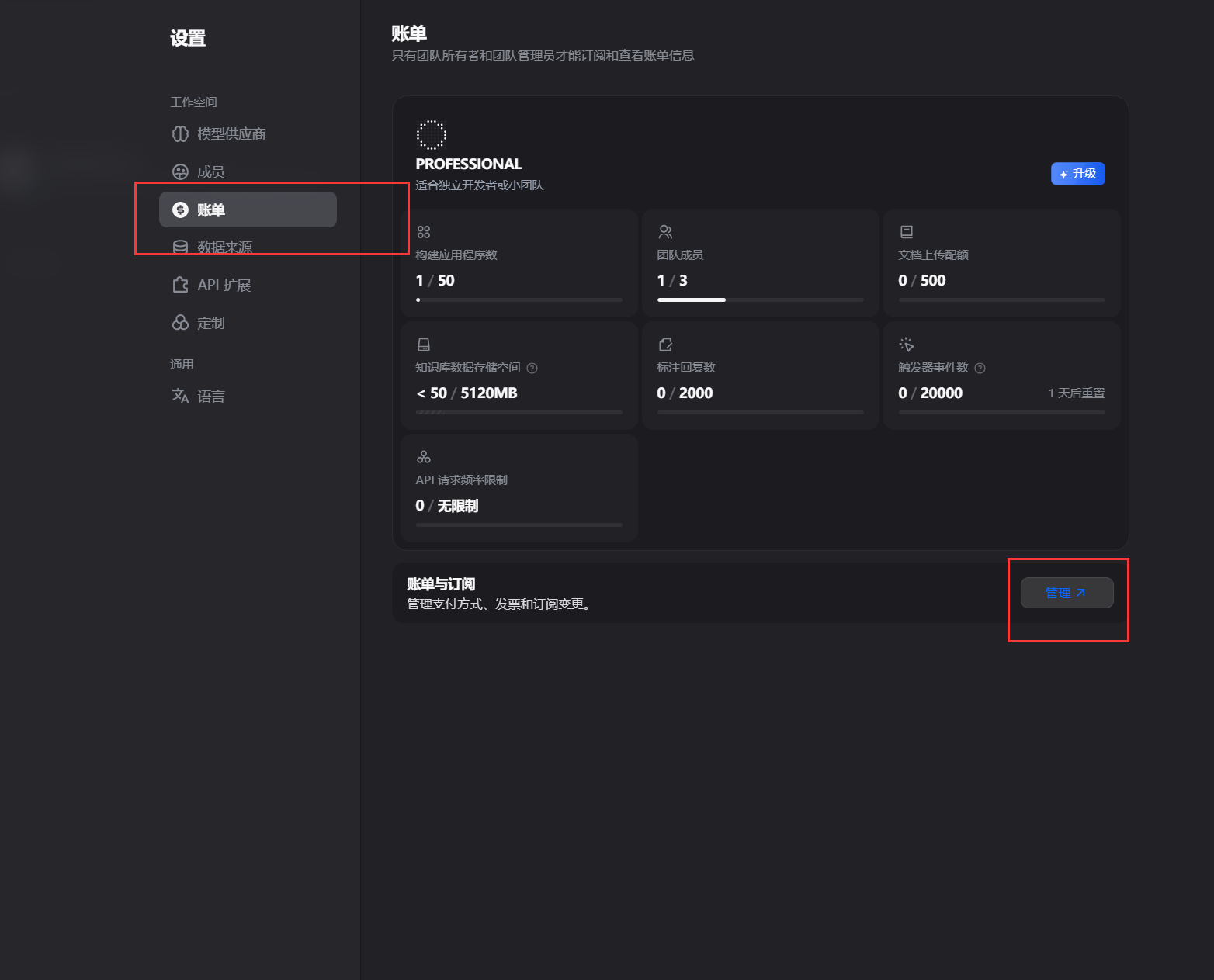Screen dimensions: 1214x980
Task: Click the 0 / 500 upload quota value
Action: tap(922, 281)
